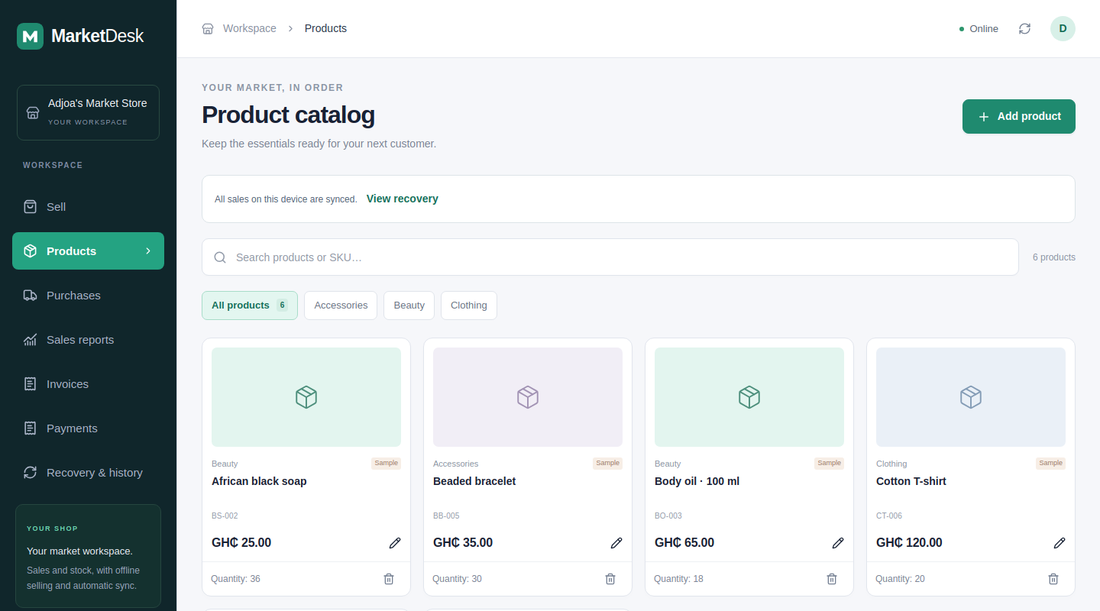Viewport: 1100px width, 611px height.
Task: Click the 6 products count label
Action: (x=1054, y=257)
